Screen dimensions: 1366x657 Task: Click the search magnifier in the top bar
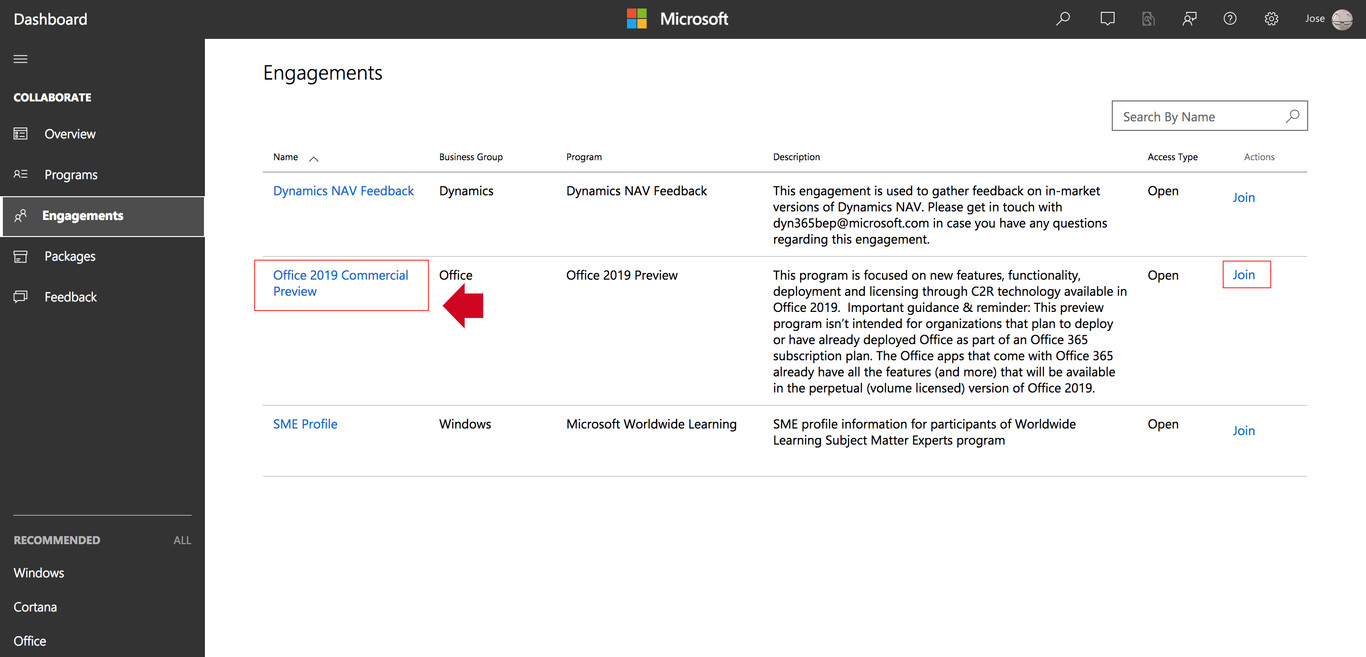[1063, 19]
